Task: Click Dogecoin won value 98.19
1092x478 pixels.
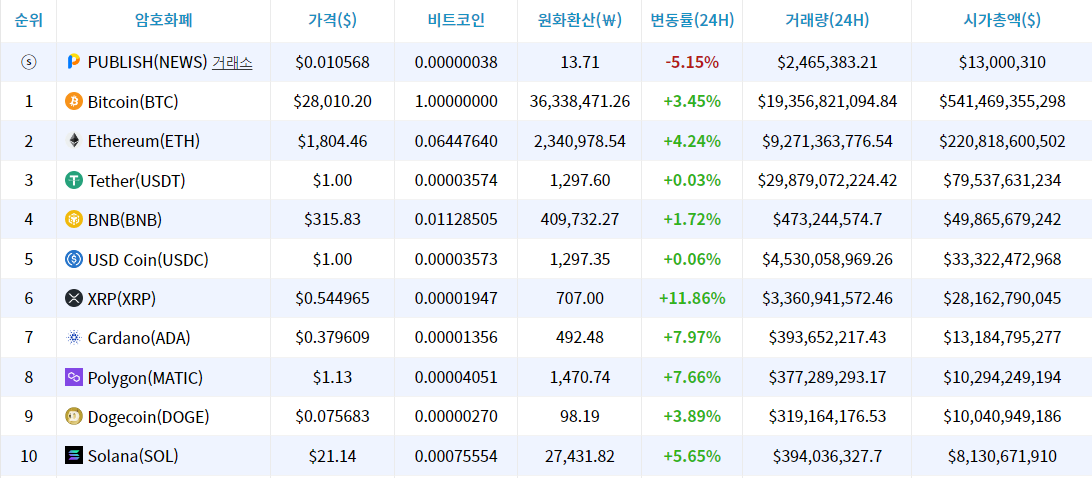Action: [579, 417]
